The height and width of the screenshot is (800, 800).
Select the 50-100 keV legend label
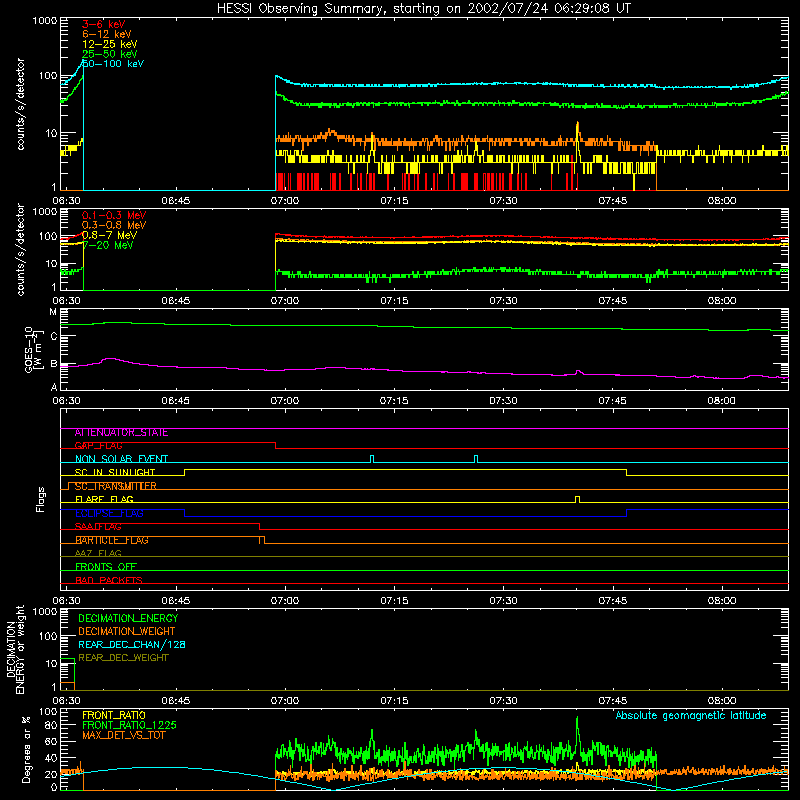[113, 64]
